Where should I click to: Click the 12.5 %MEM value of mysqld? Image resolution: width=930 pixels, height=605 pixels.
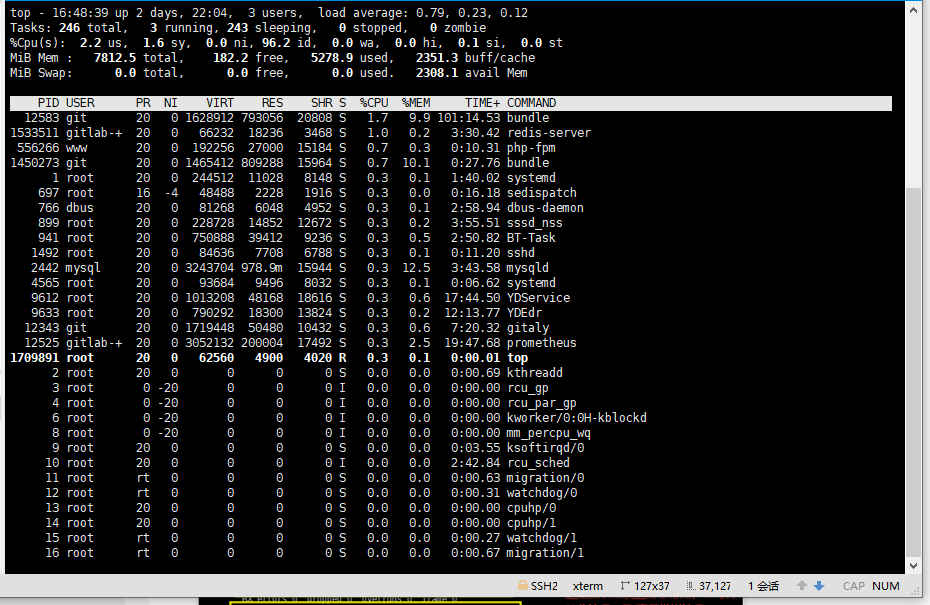point(416,268)
